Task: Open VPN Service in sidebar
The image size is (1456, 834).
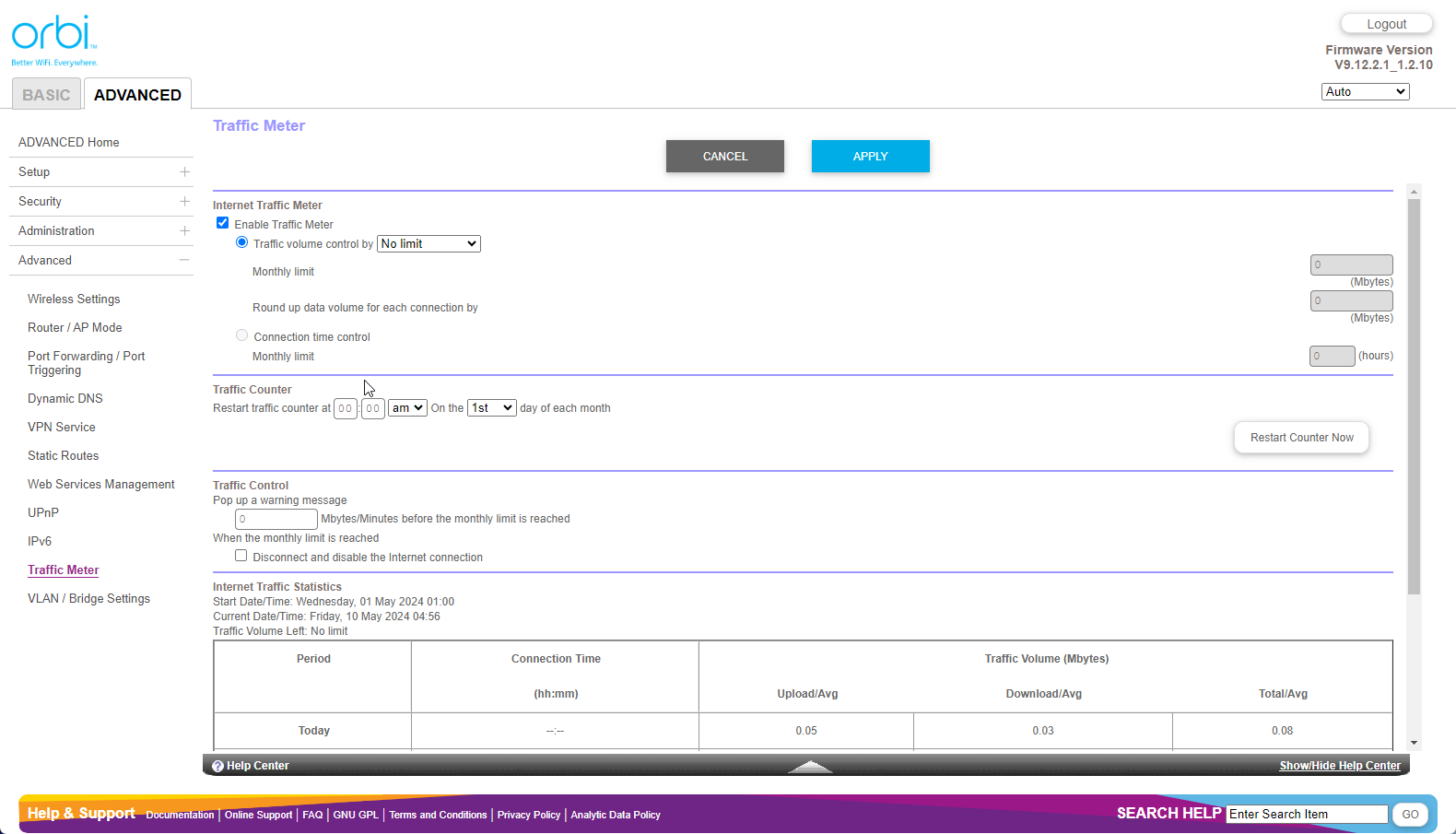Action: click(62, 428)
